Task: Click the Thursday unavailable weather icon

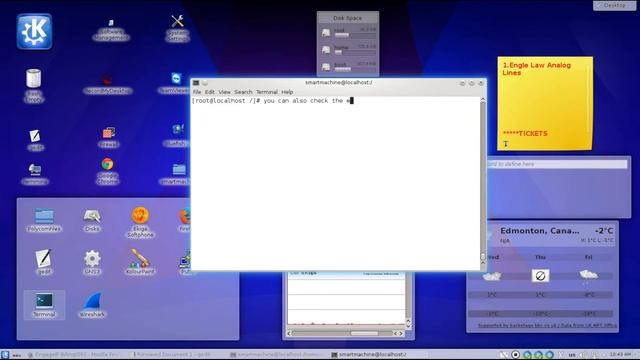Action: (x=540, y=276)
